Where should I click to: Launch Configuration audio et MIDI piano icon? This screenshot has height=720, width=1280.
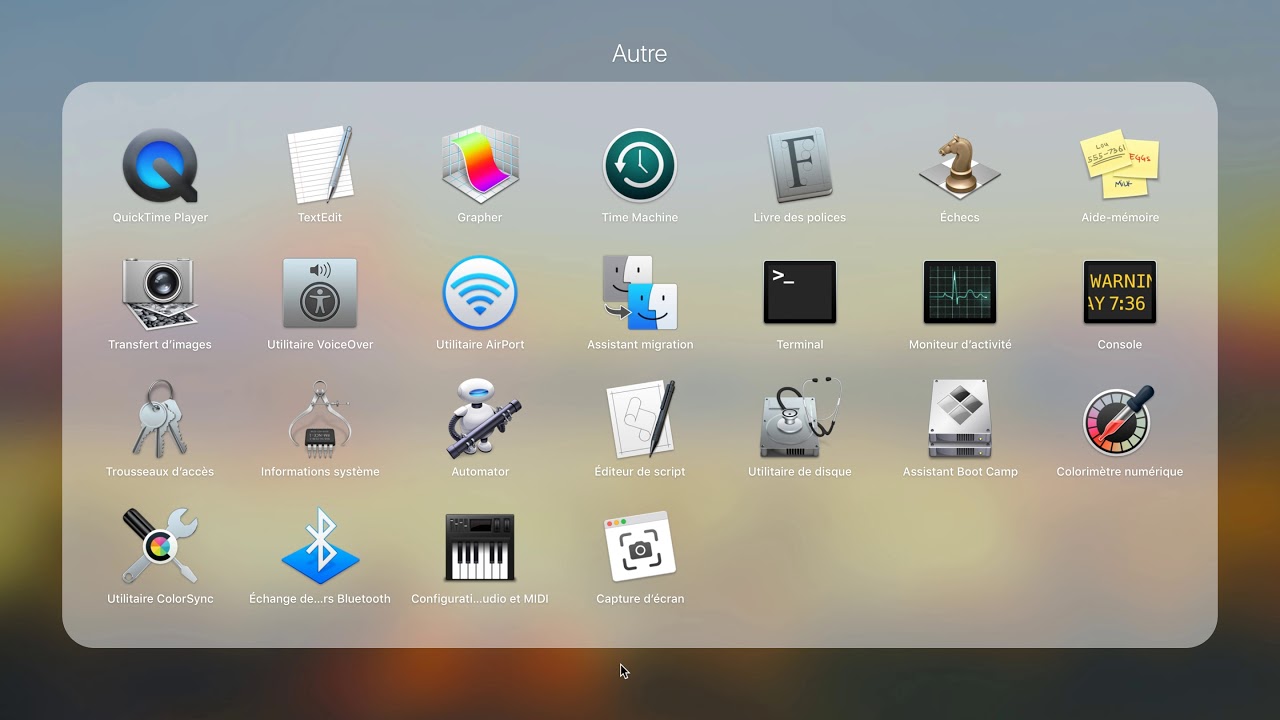point(480,546)
